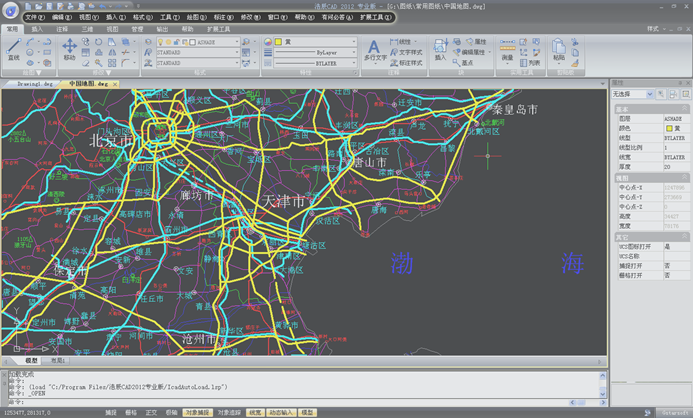
Task: Click the 动态输入 dynamic input button
Action: 282,412
